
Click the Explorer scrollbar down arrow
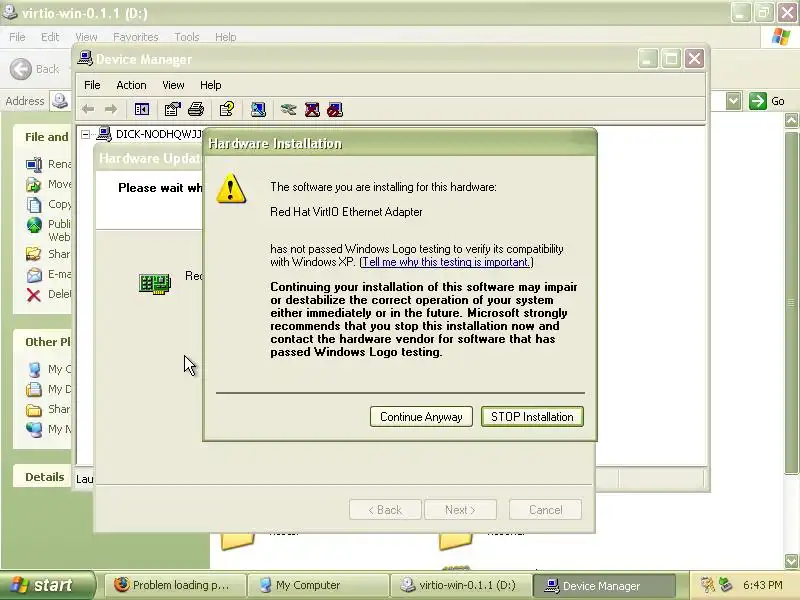pos(791,561)
